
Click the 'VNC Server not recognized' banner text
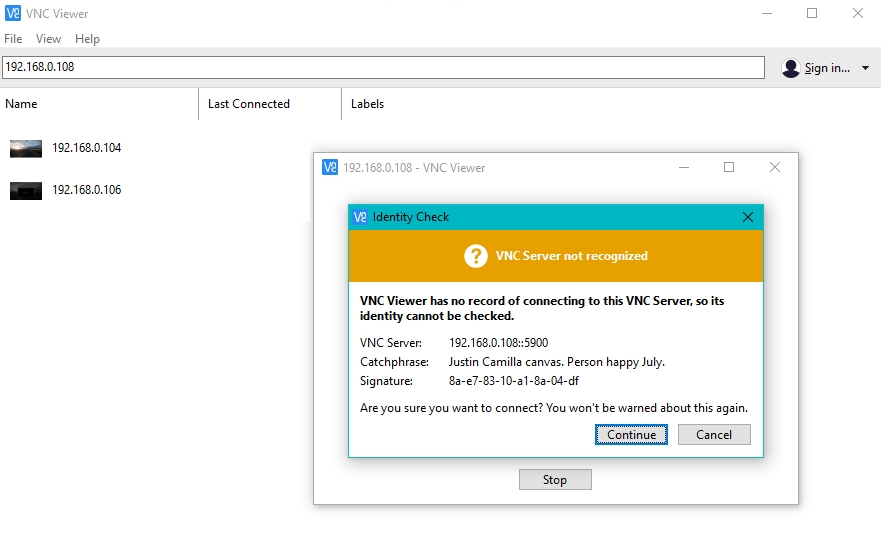click(571, 256)
